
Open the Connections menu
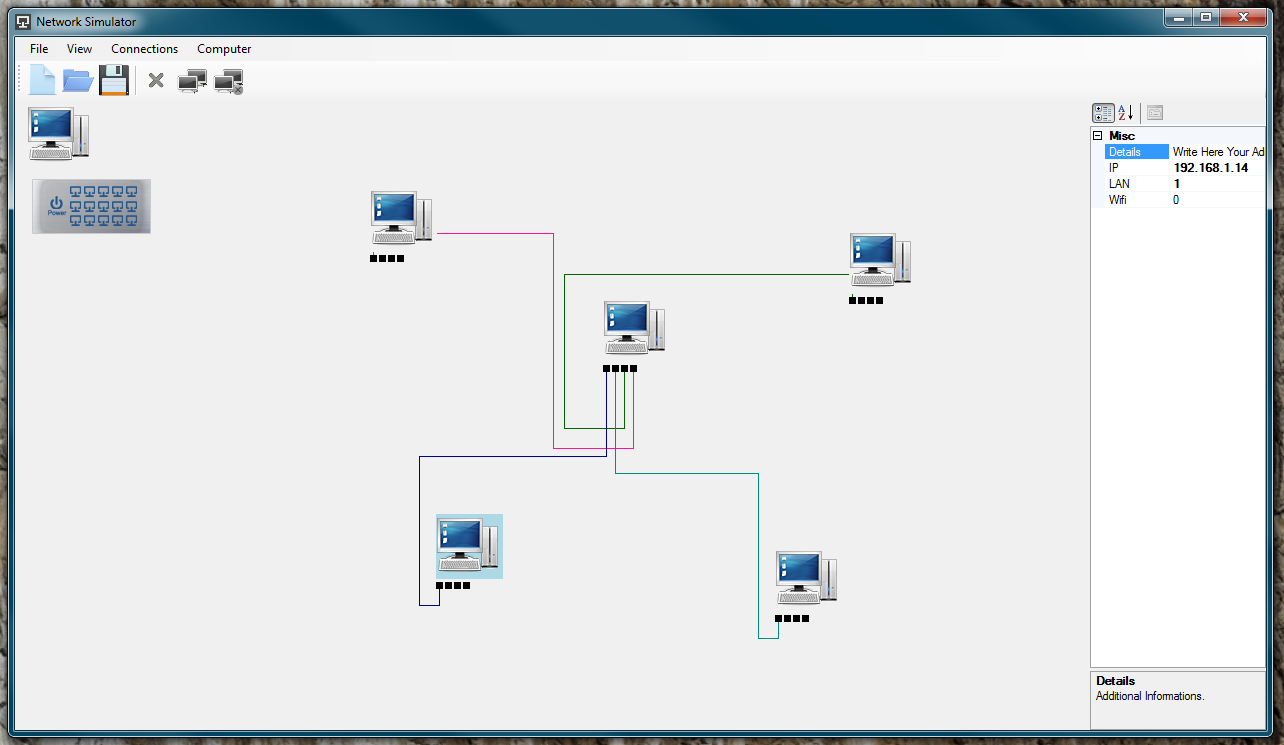144,49
